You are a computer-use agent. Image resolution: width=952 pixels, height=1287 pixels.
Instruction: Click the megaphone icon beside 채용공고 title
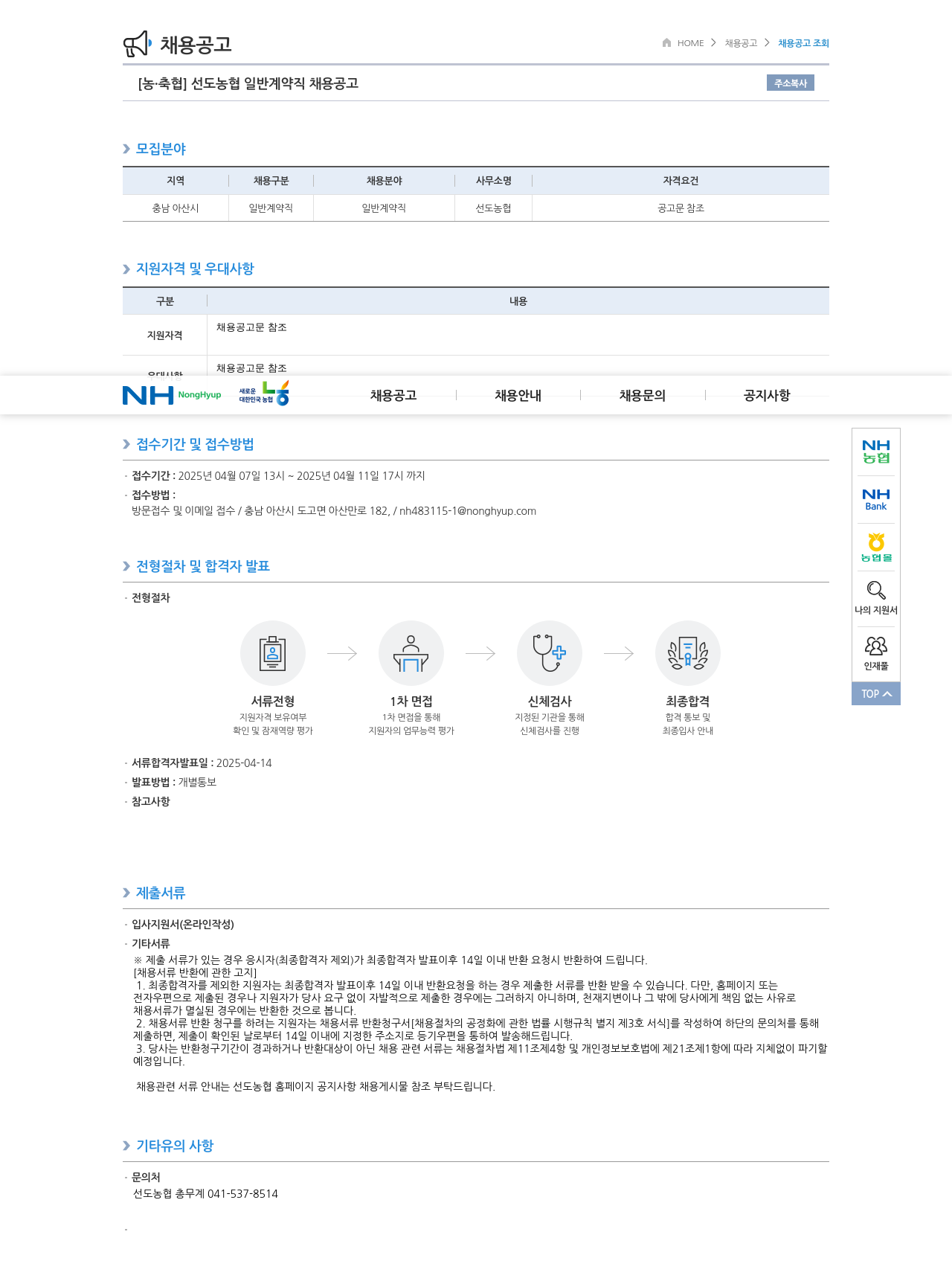click(x=138, y=44)
